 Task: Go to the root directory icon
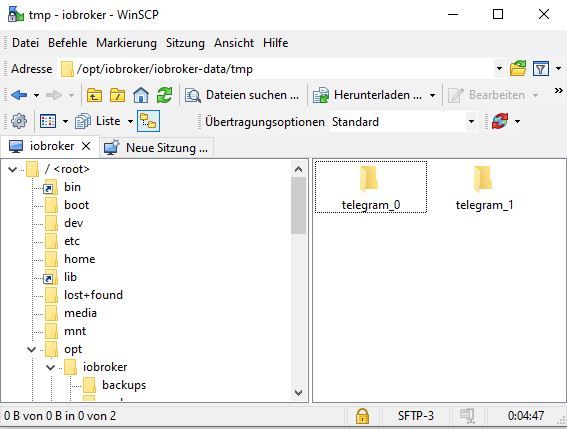[118, 95]
